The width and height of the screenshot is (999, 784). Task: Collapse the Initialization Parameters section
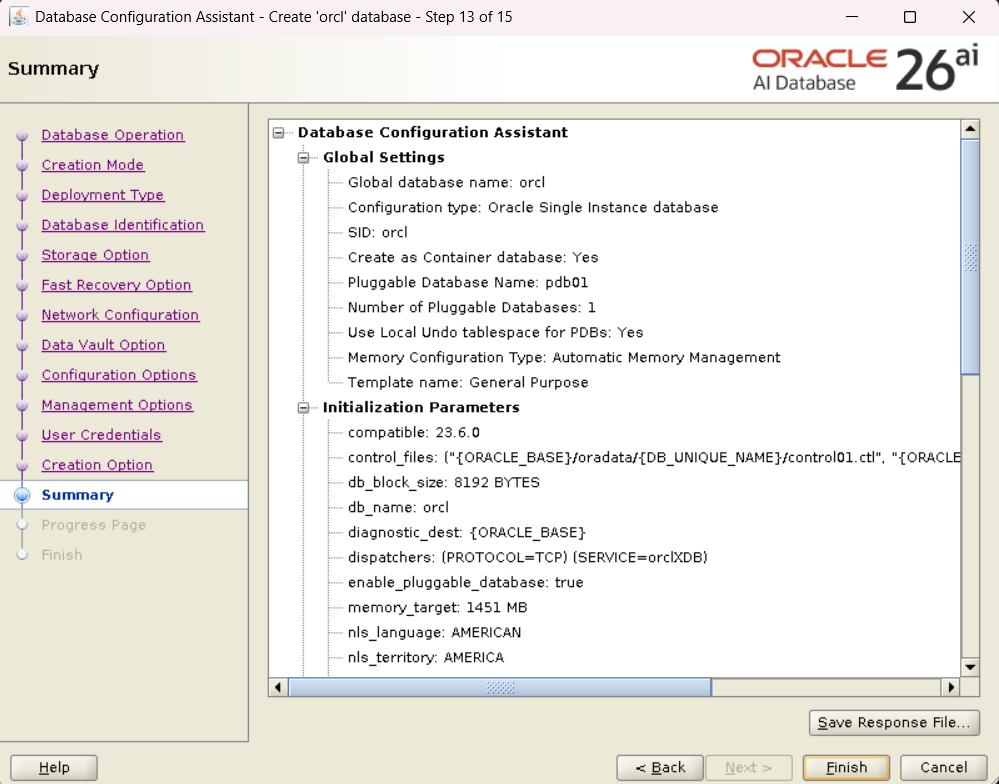pyautogui.click(x=304, y=407)
